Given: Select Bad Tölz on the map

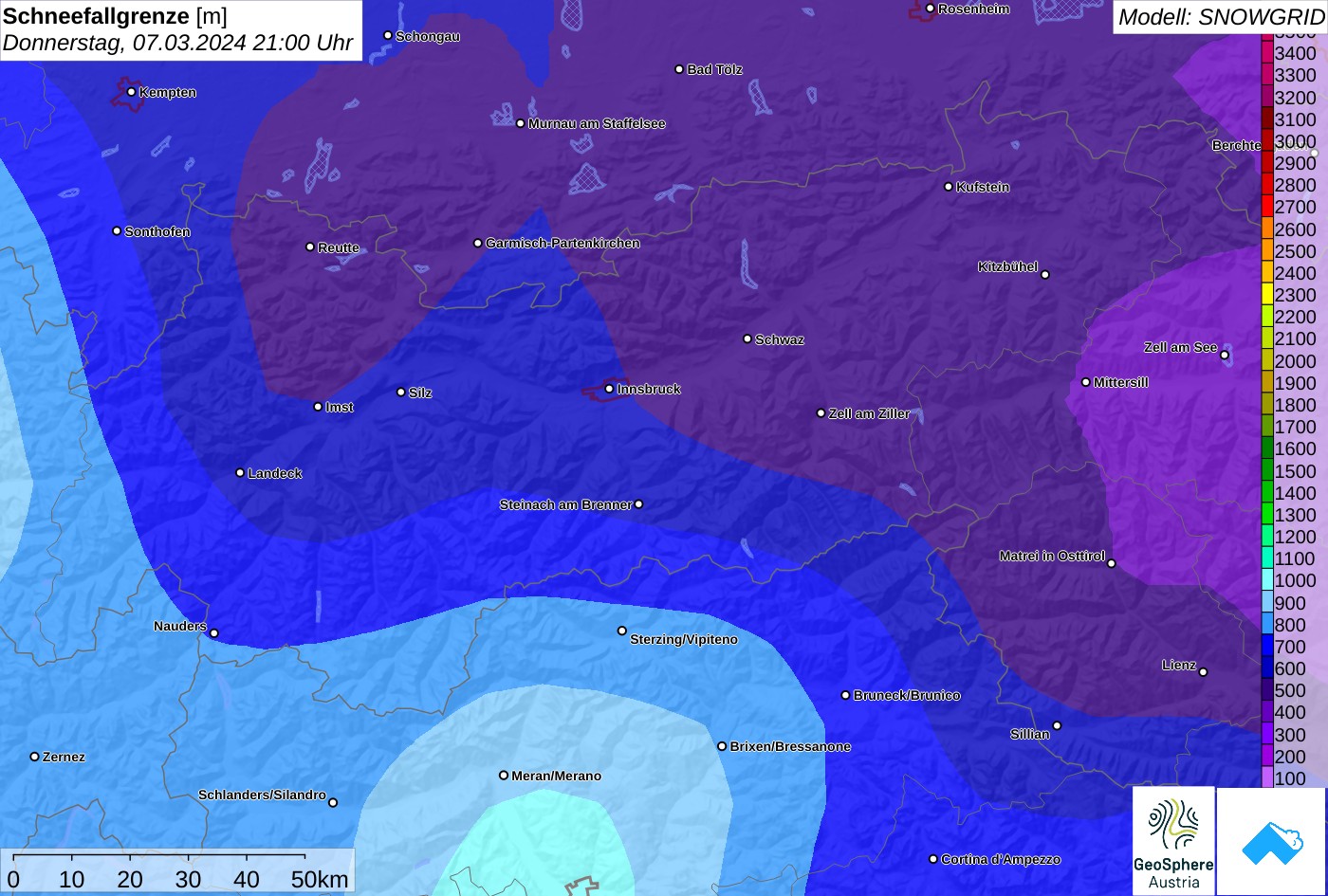Looking at the screenshot, I should 715,69.
